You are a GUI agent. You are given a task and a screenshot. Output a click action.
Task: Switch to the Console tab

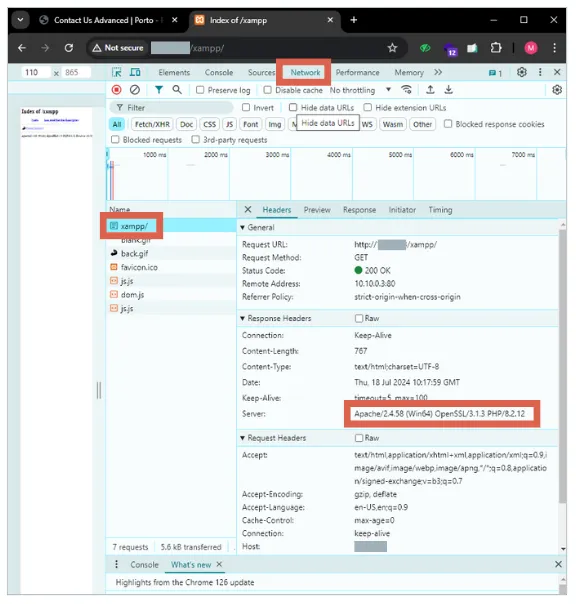point(219,72)
